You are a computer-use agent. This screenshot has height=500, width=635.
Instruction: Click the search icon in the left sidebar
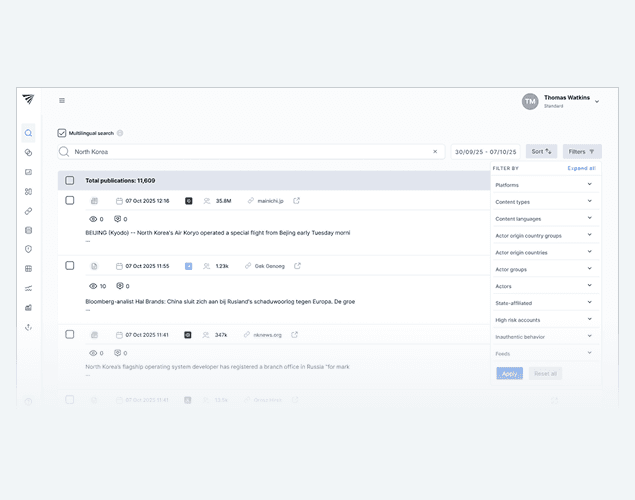pos(28,133)
